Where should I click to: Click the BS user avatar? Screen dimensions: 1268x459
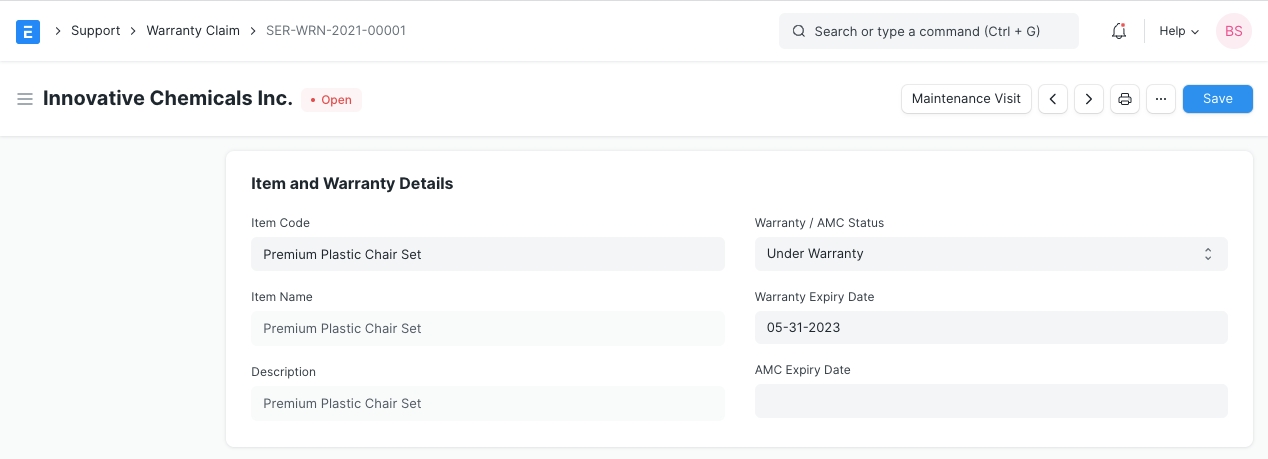tap(1233, 31)
